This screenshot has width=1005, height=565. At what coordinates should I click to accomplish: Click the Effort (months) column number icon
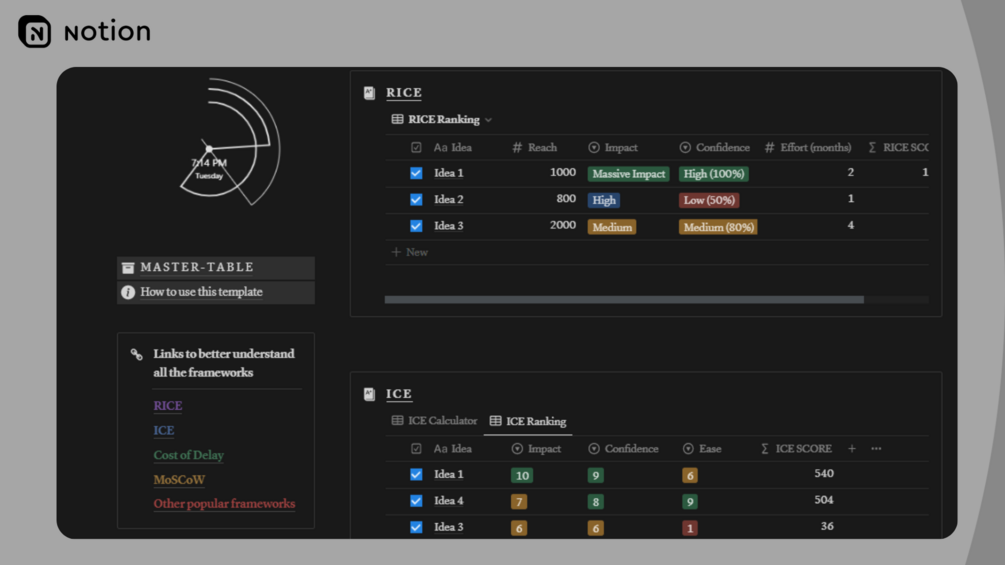pos(770,147)
